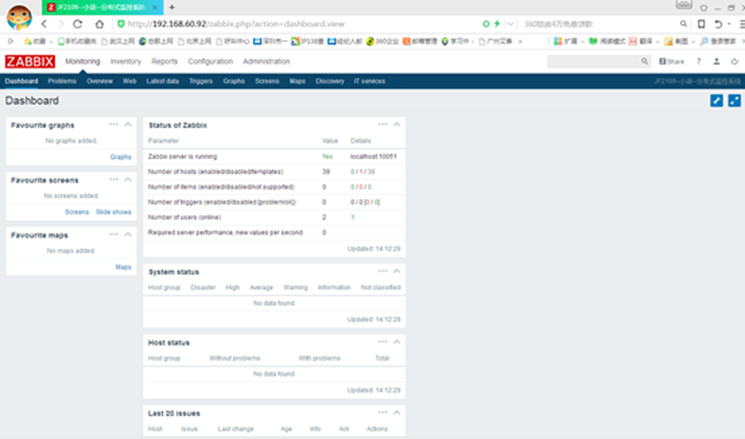Collapse the Host status widget
The height and width of the screenshot is (439, 745).
[397, 342]
